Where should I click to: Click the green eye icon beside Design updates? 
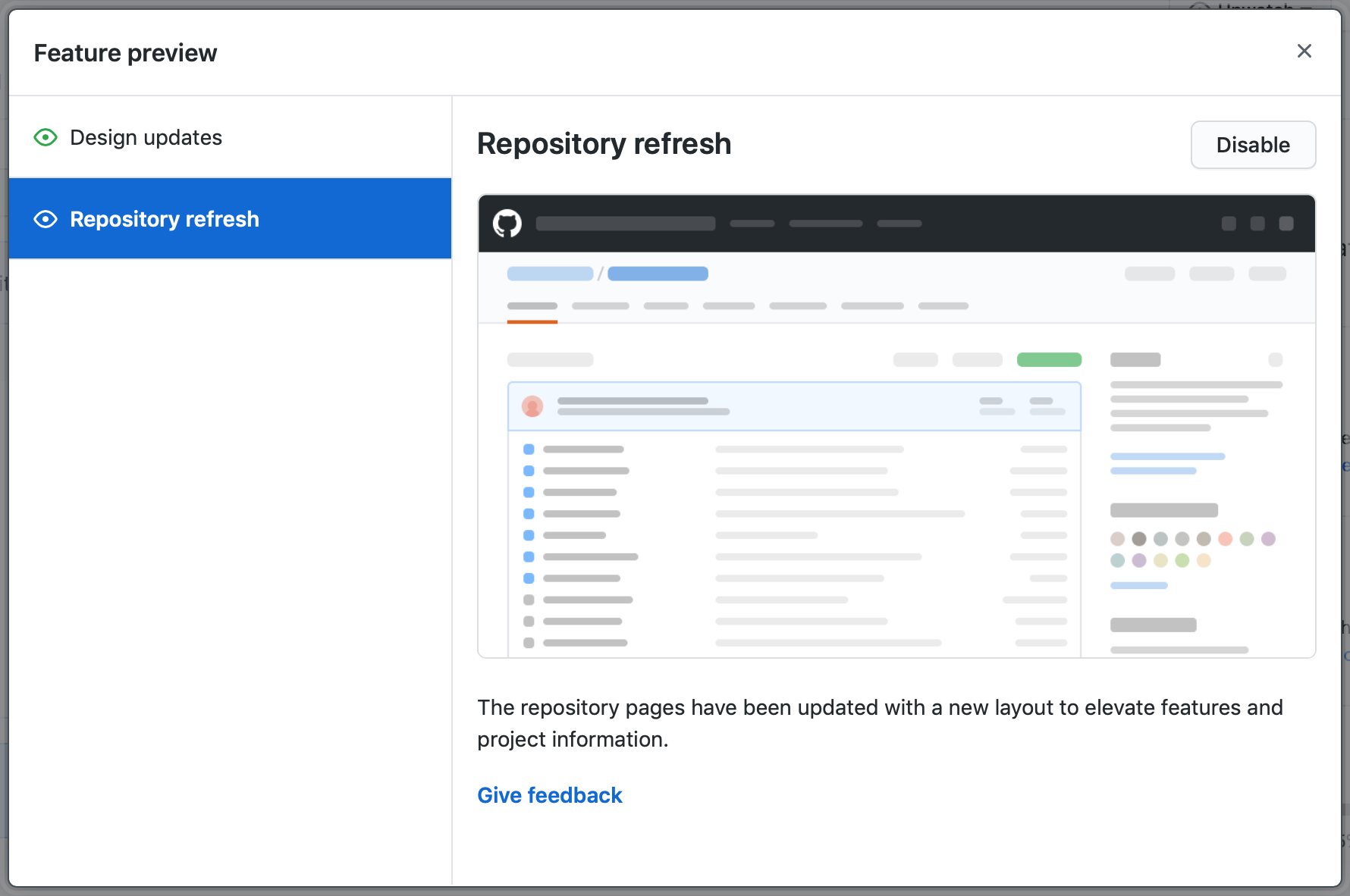coord(46,137)
